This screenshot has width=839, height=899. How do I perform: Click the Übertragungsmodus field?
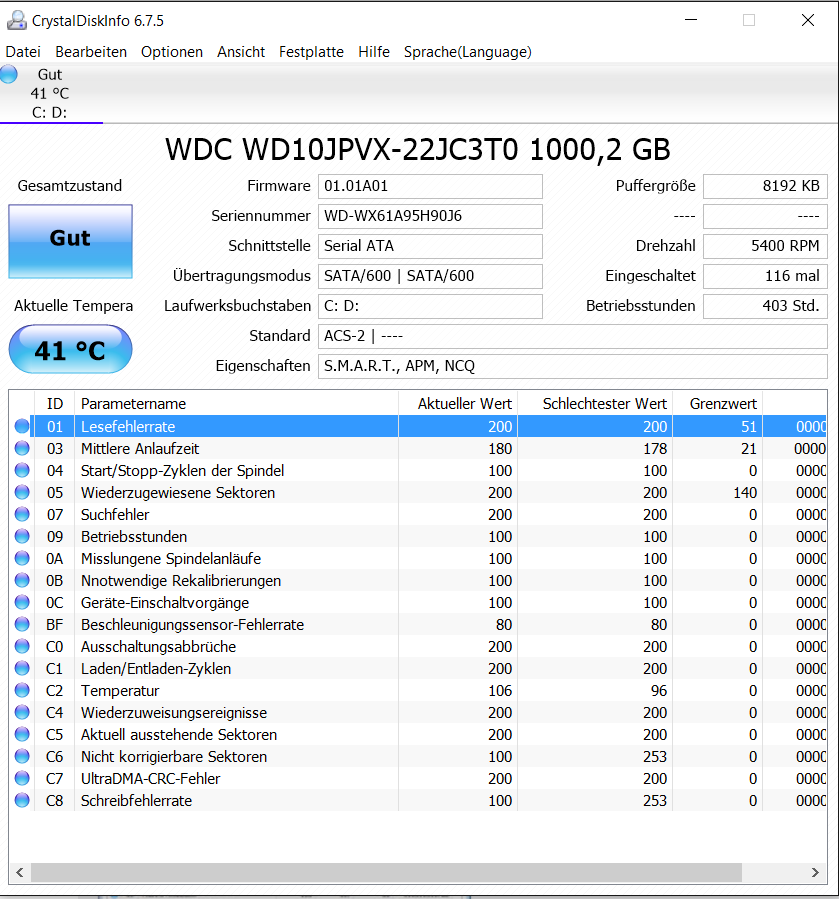pos(430,276)
